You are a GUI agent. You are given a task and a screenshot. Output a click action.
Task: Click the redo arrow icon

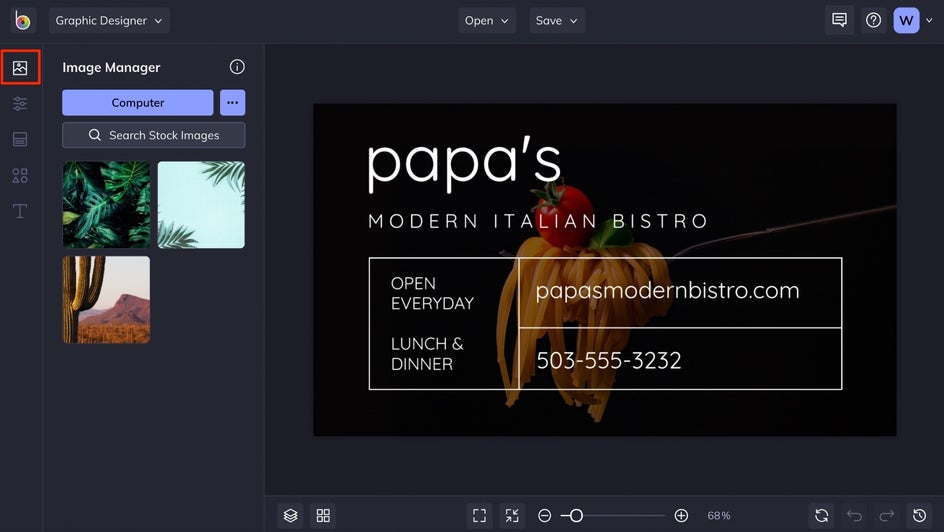[x=887, y=515]
